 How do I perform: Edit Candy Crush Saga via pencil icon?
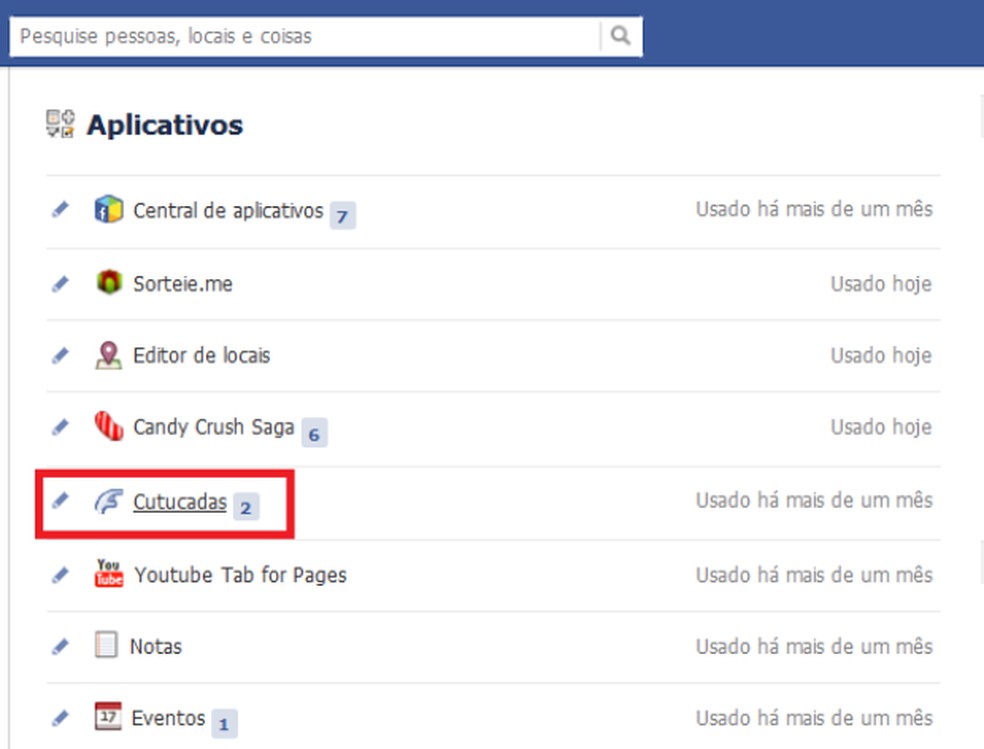60,426
